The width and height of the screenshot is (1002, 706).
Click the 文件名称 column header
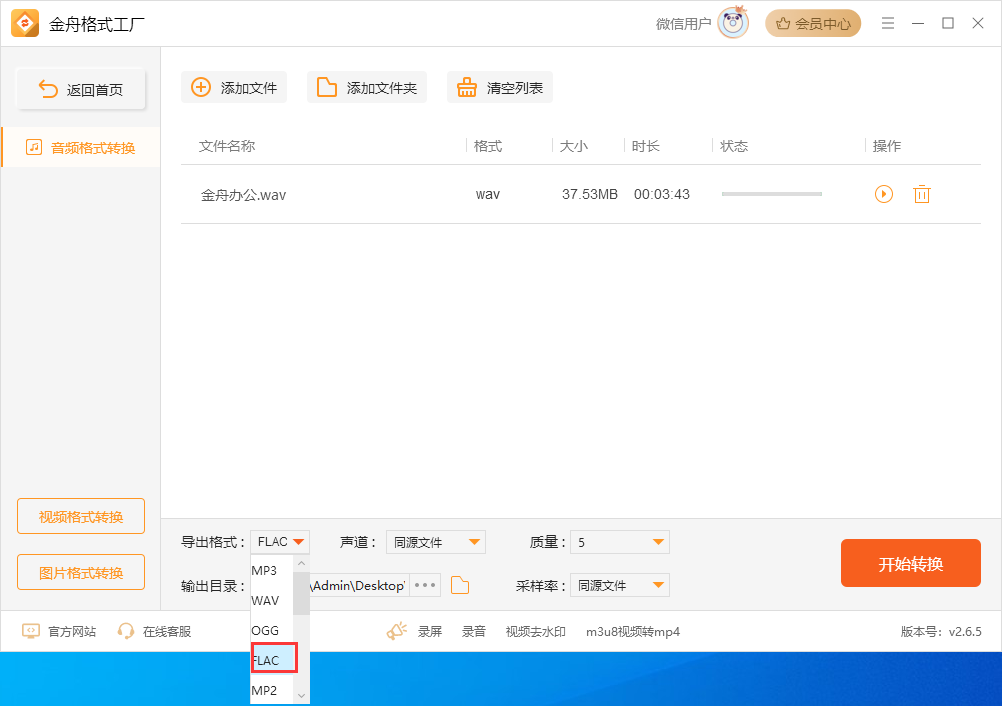227,146
